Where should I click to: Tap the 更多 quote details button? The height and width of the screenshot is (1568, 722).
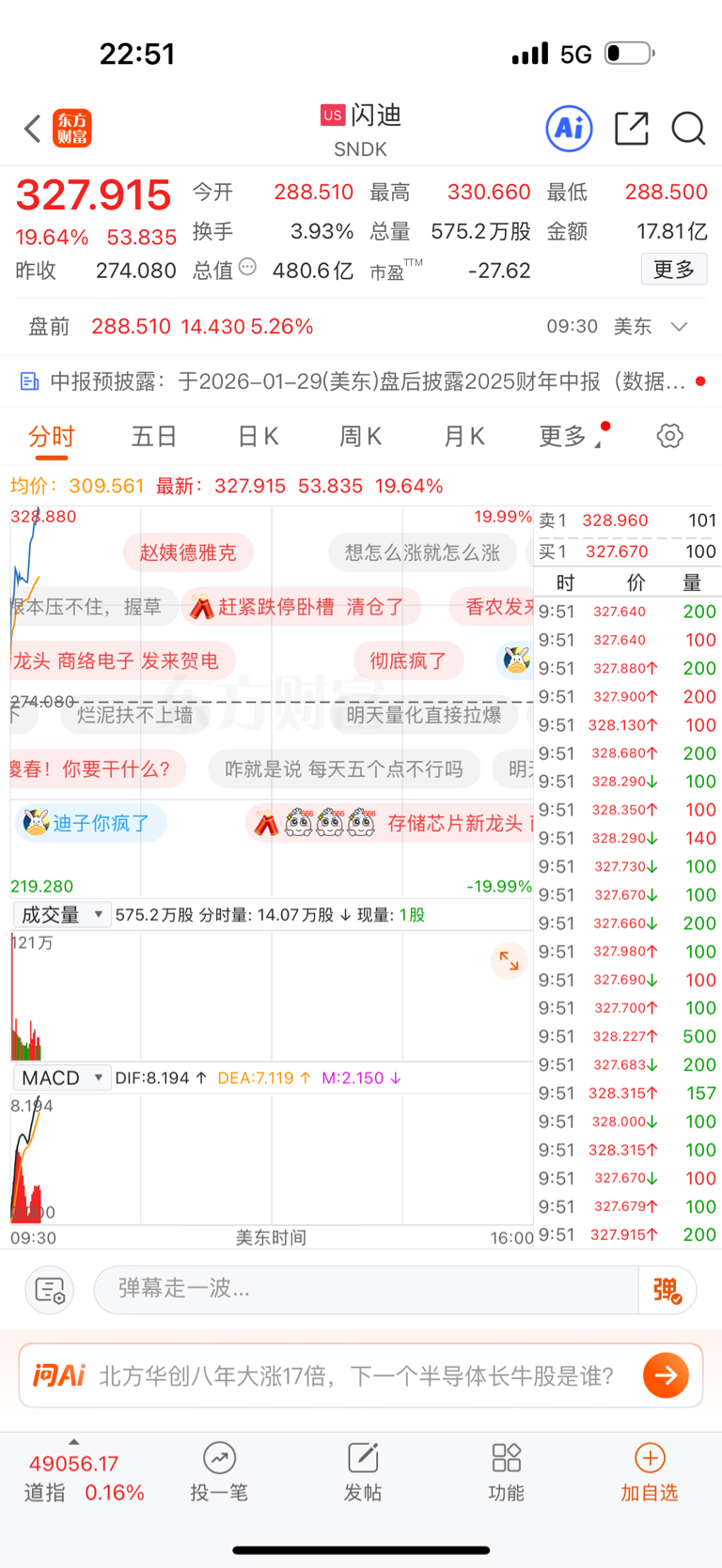point(674,270)
